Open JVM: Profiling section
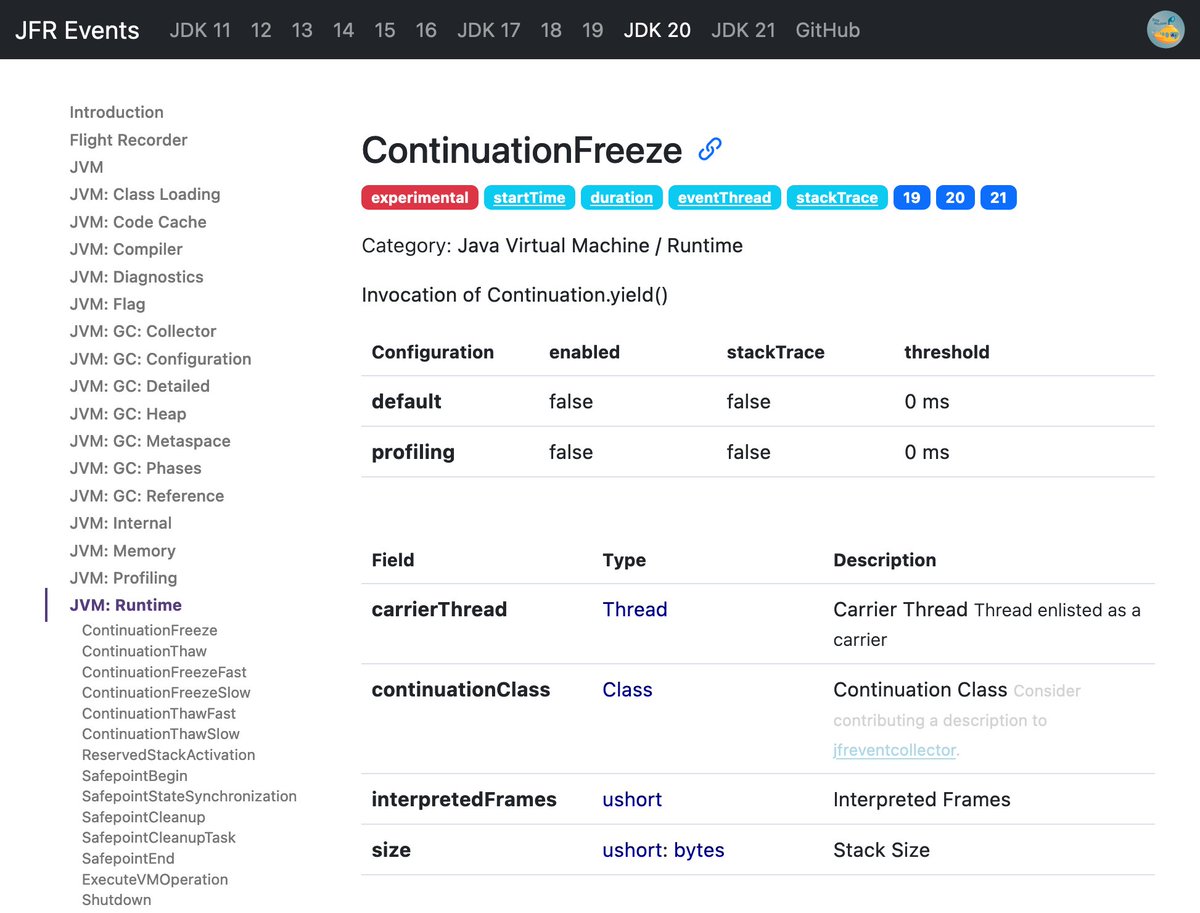 (124, 578)
